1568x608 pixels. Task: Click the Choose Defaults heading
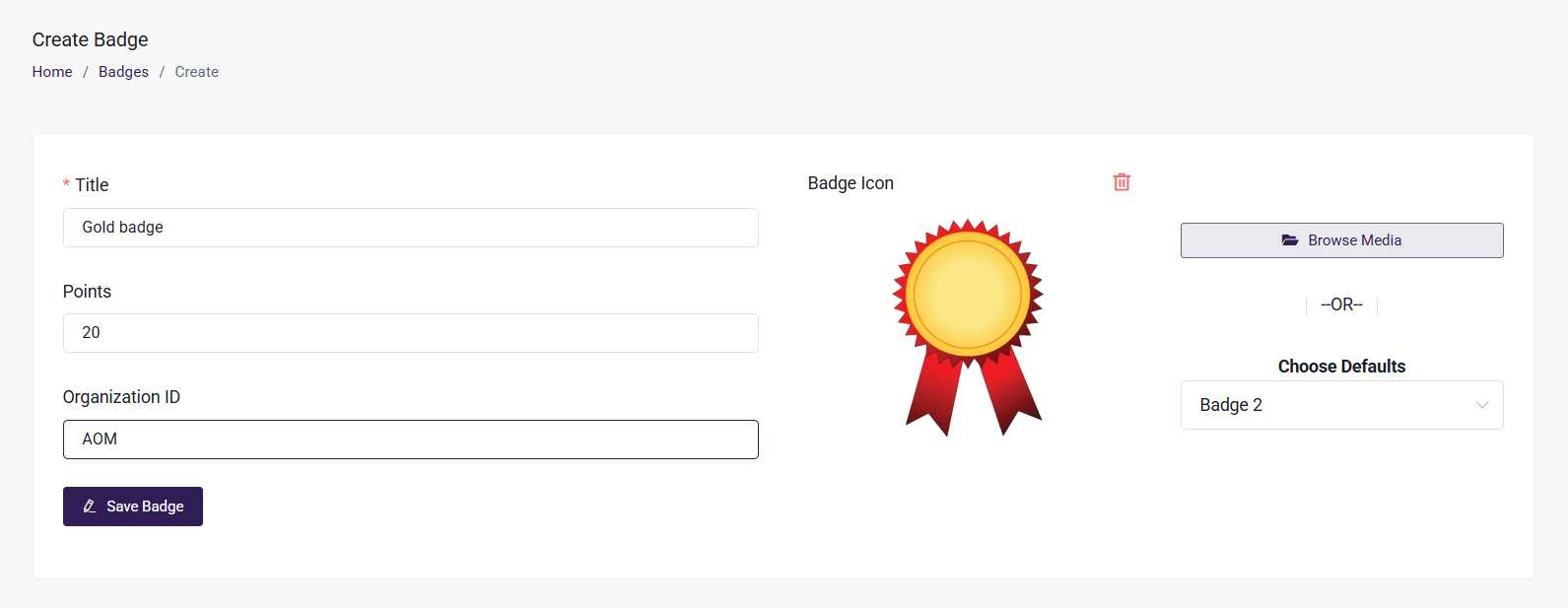[x=1341, y=367]
